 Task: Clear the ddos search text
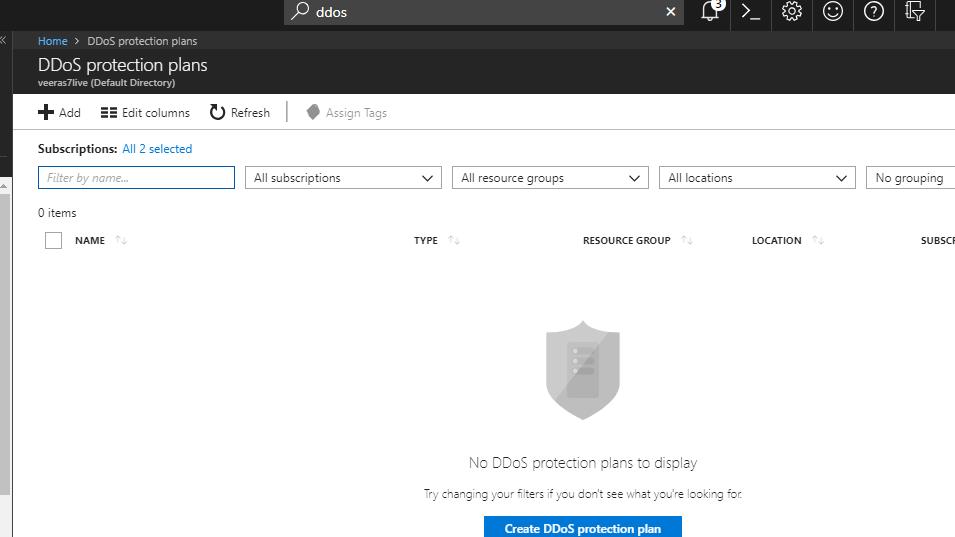tap(671, 12)
